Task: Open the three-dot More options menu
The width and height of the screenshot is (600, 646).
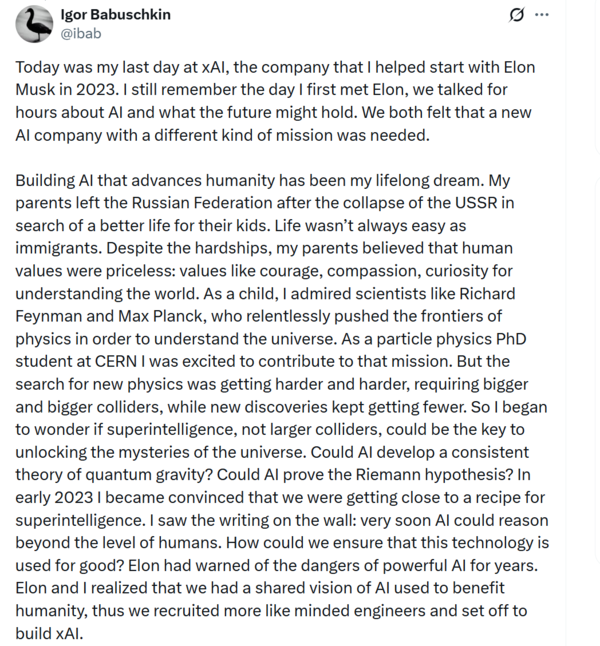Action: pyautogui.click(x=542, y=15)
